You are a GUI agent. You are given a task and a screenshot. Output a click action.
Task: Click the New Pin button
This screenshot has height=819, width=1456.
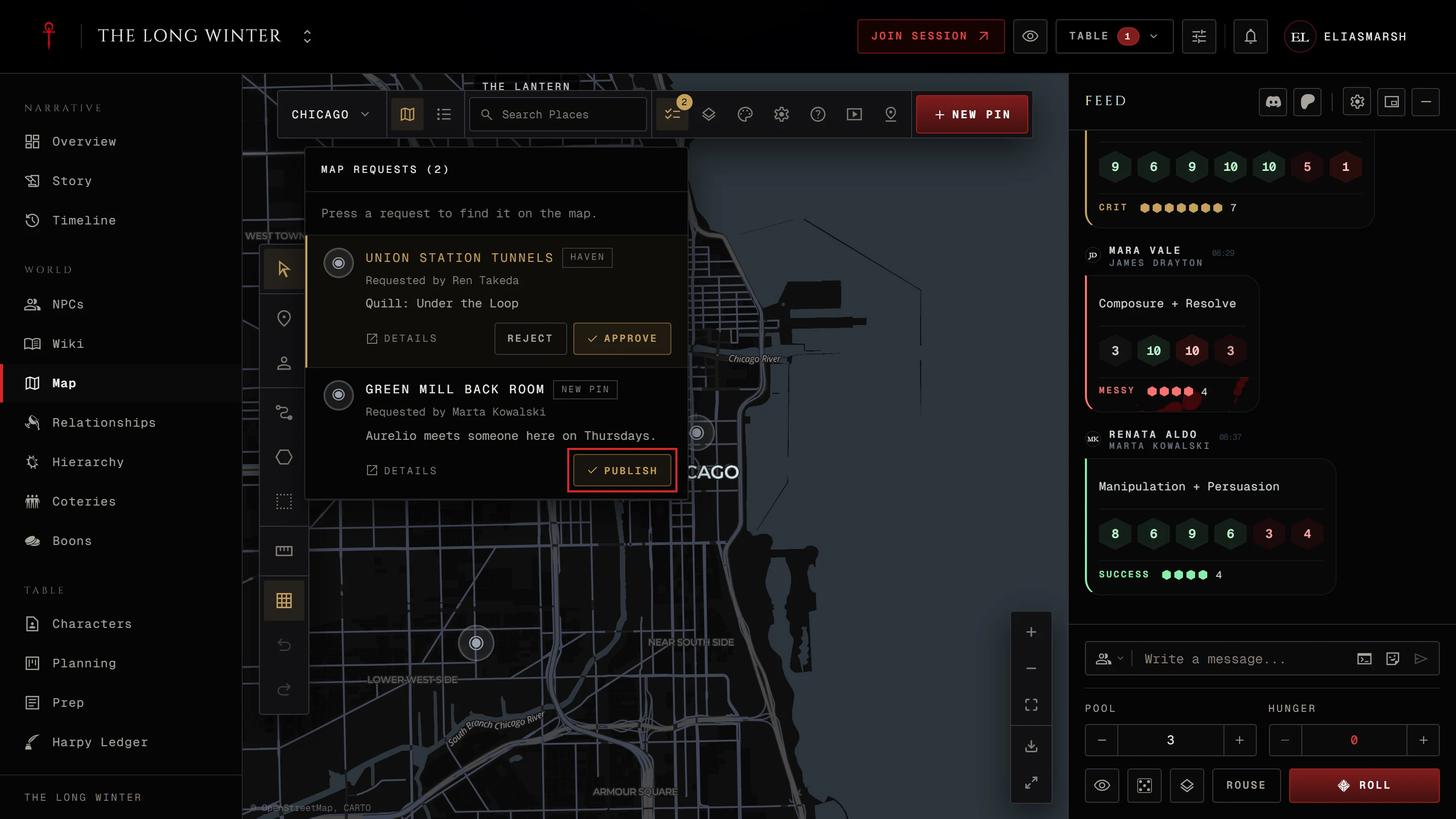click(972, 114)
